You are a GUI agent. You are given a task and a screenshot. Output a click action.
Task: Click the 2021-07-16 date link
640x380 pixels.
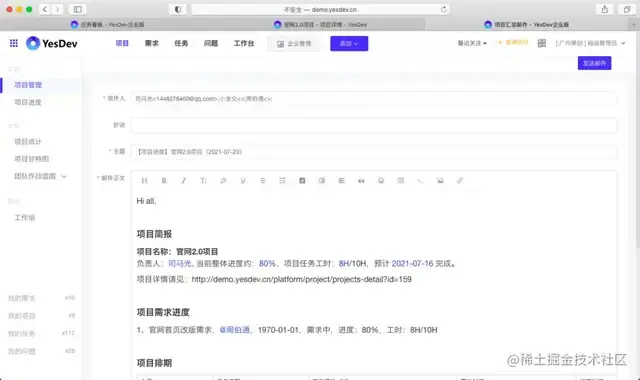pos(412,264)
